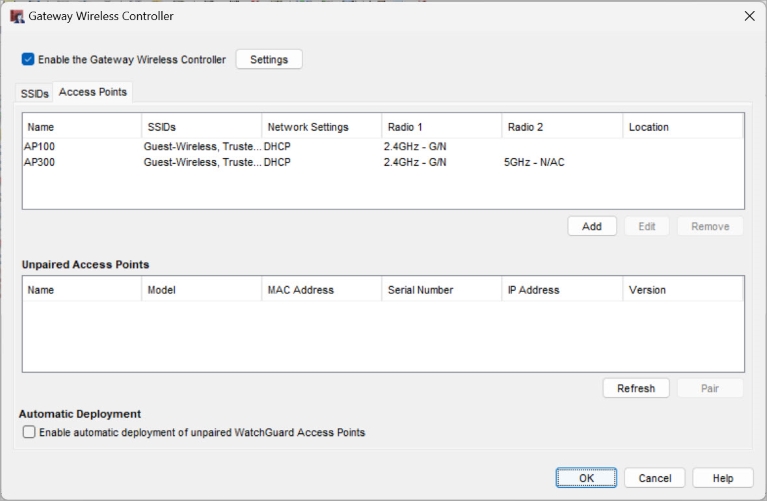Click the SSIDs cell for AP300
Screen dimensions: 767x501
pyautogui.click(x=203, y=162)
